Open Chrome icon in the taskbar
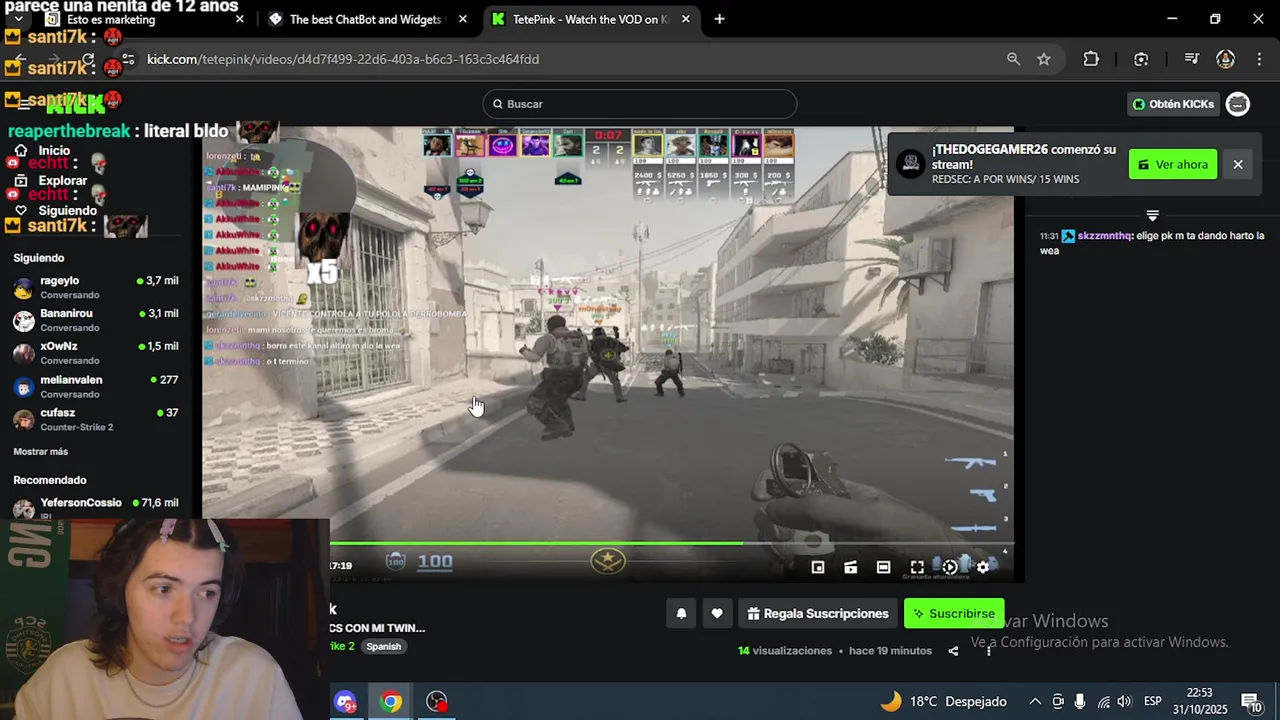1280x720 pixels. click(391, 702)
